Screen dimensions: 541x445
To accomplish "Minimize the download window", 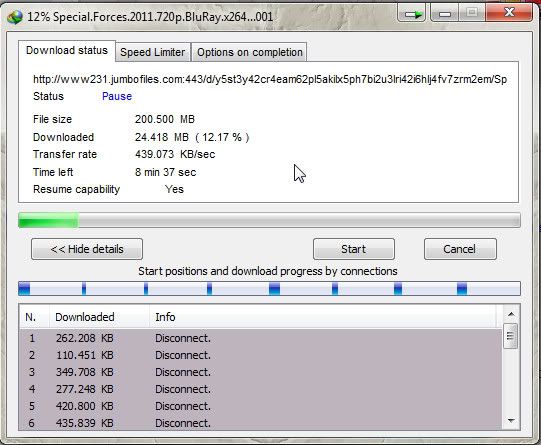I will click(444, 14).
